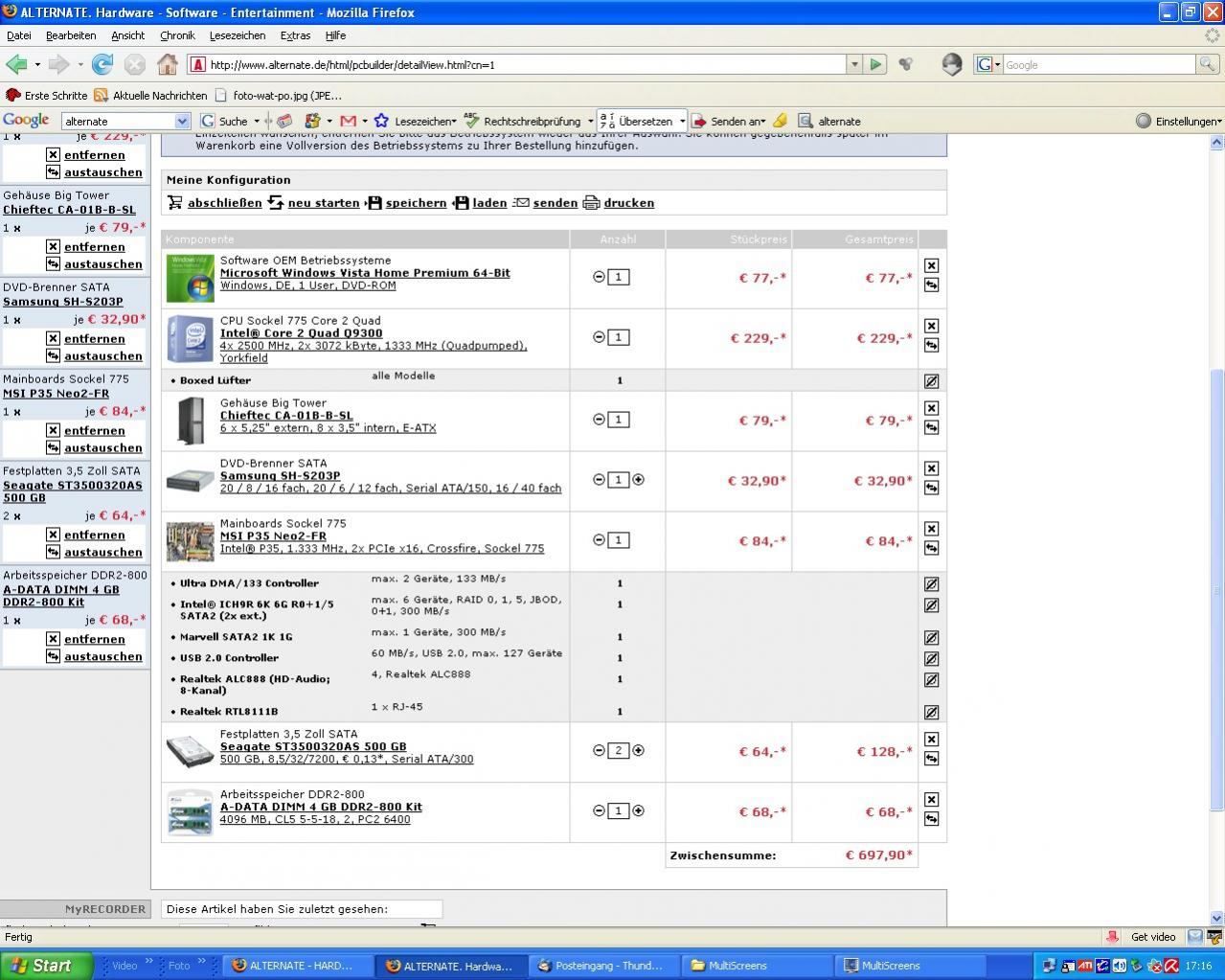Viewport: 1225px width, 980px height.
Task: Click the Windows Start button
Action: 45,966
